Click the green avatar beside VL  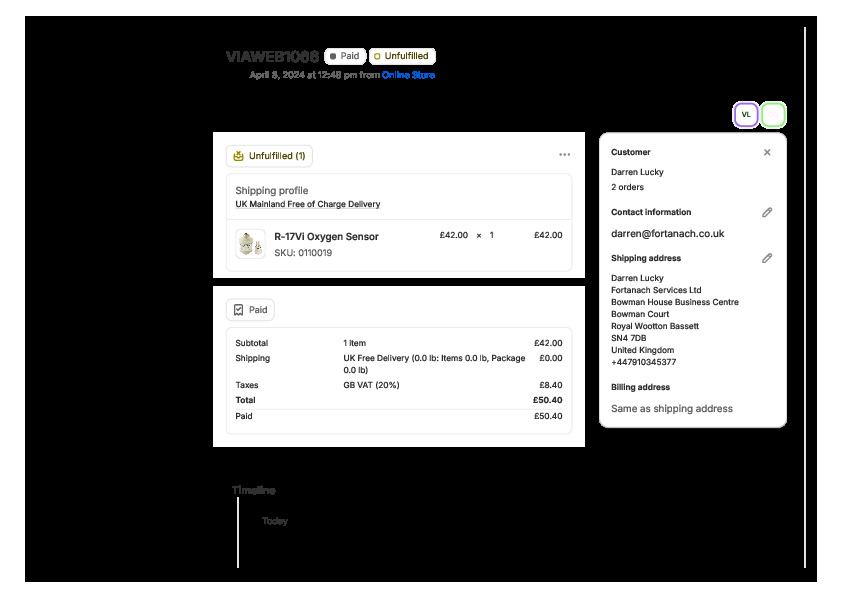(x=773, y=115)
